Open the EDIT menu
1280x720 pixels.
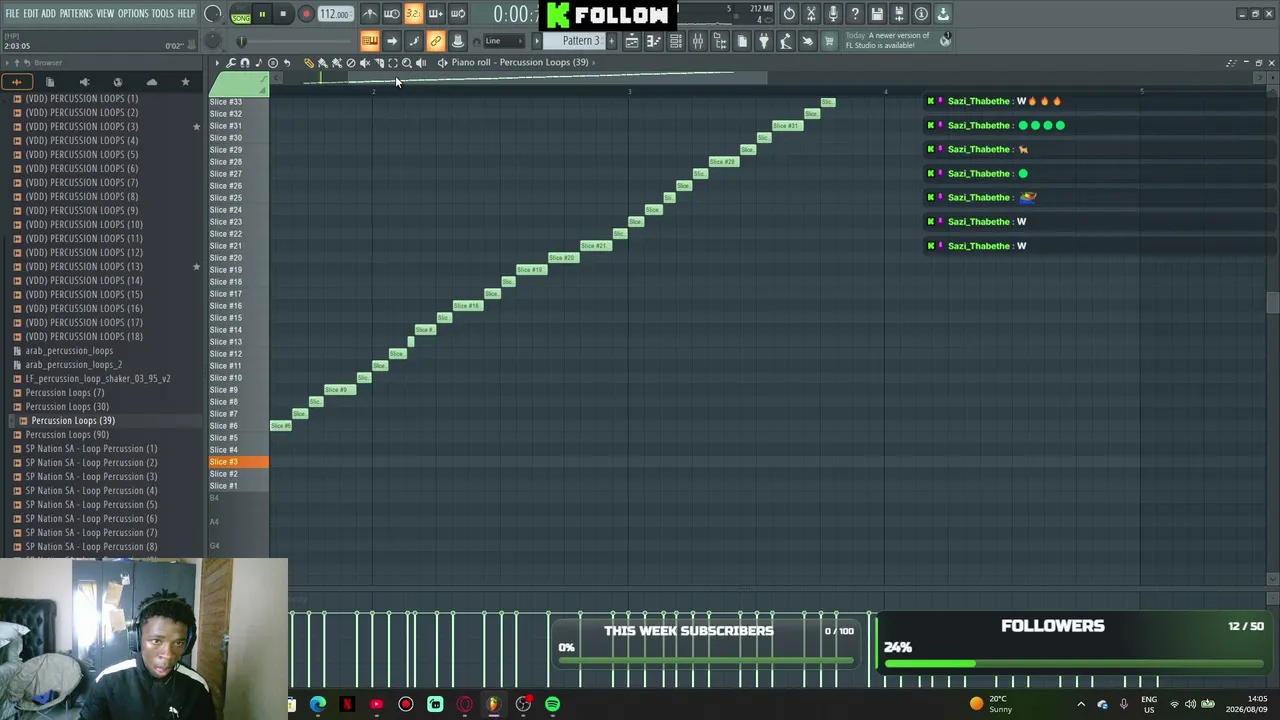tap(31, 14)
